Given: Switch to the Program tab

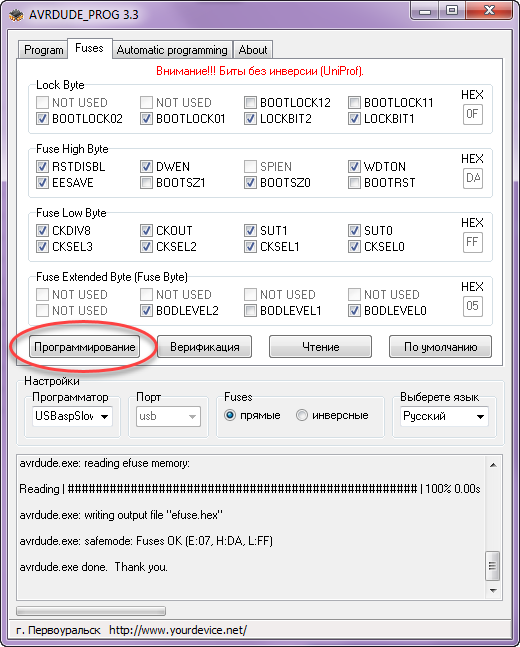Looking at the screenshot, I should (x=43, y=50).
